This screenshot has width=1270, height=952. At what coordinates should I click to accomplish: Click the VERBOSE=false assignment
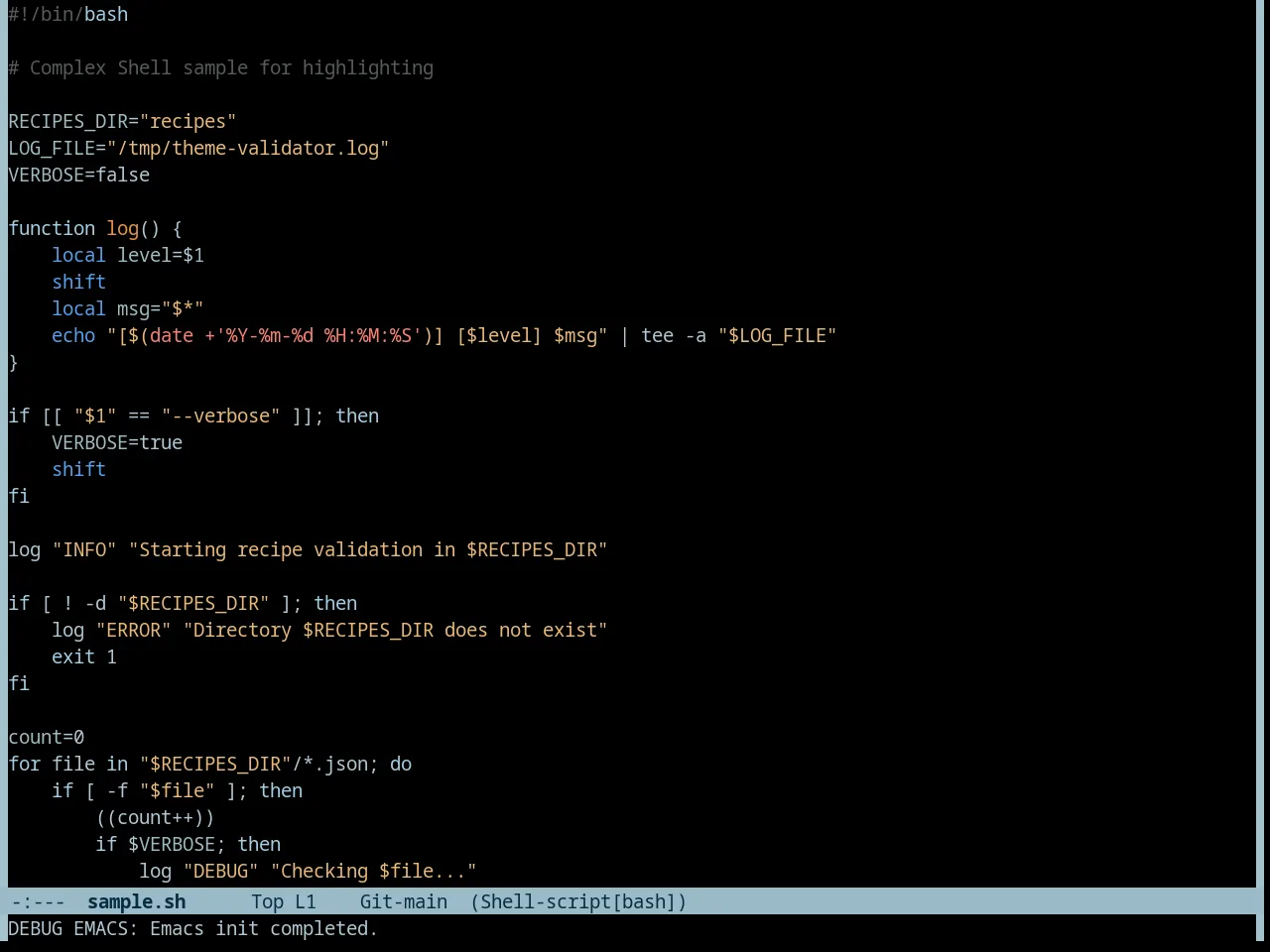coord(79,175)
